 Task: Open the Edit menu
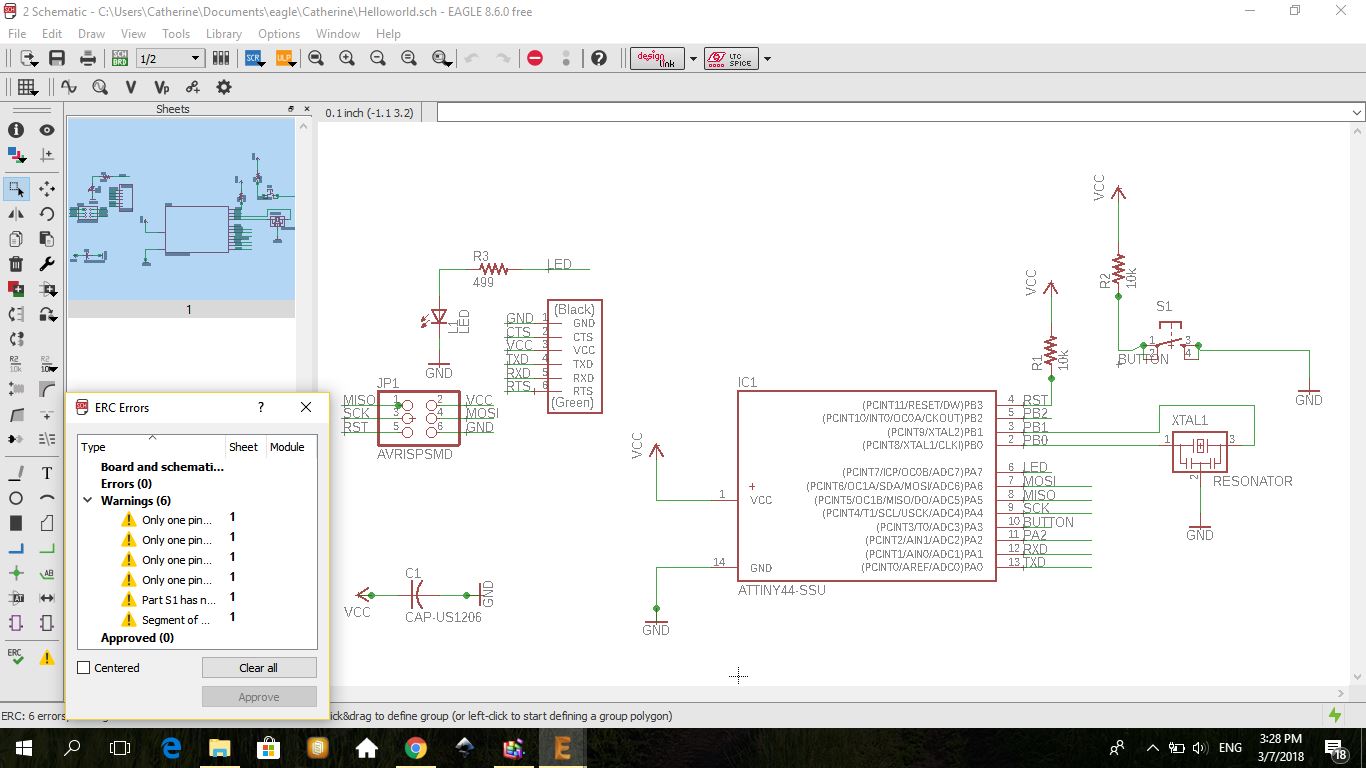coord(52,34)
